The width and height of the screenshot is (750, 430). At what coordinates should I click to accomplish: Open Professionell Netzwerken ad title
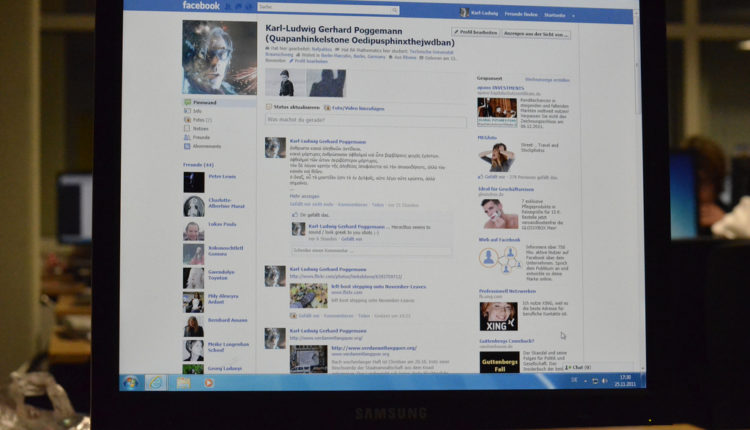click(507, 291)
